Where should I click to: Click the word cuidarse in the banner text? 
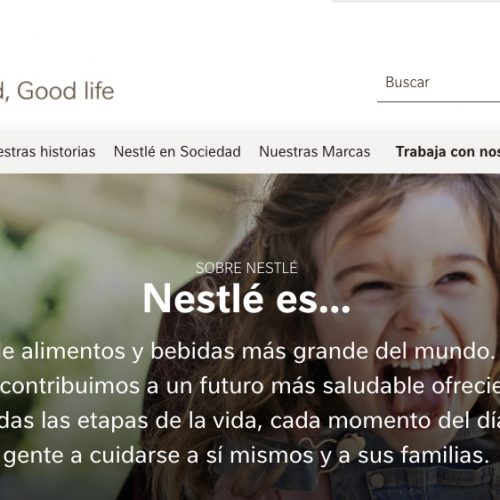coord(135,455)
